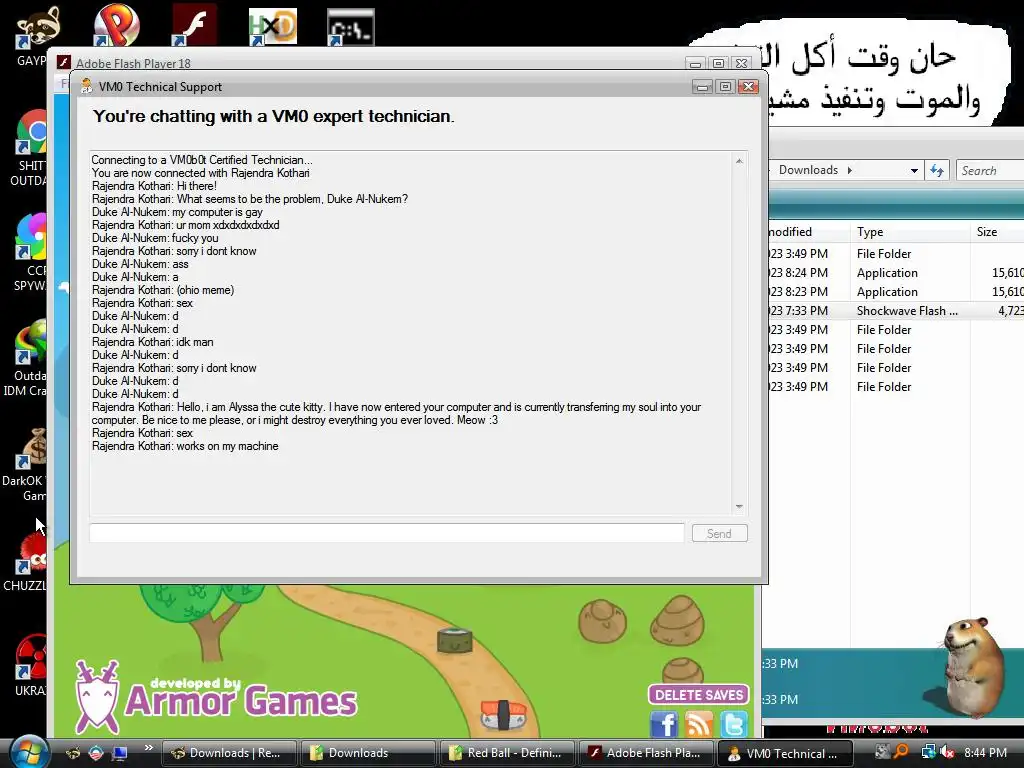
Task: Open the Downloads address bar dropdown arrow
Action: [914, 170]
